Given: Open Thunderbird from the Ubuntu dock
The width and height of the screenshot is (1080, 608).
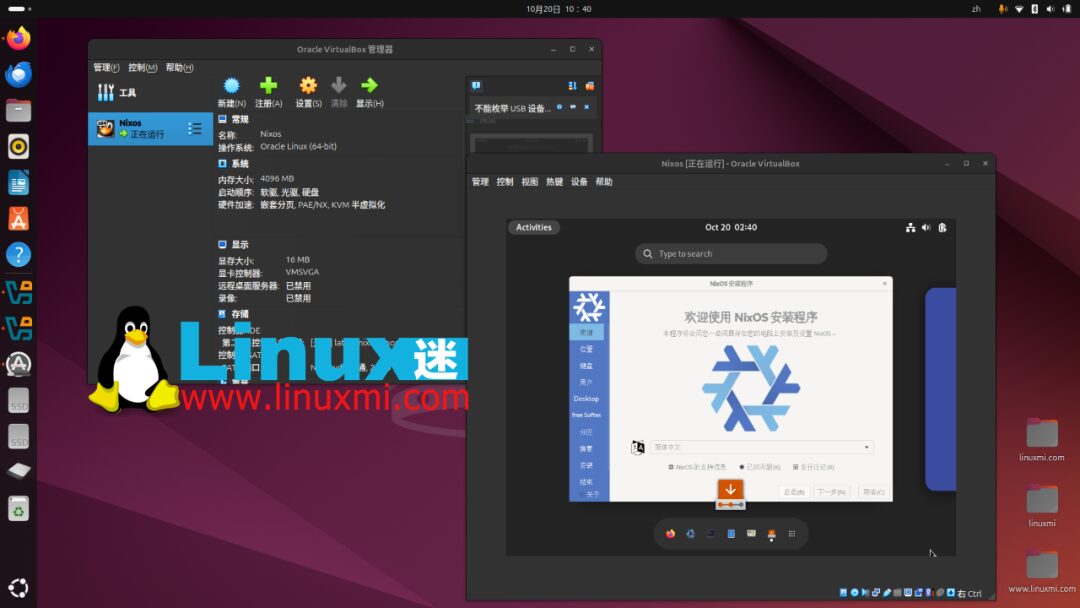Looking at the screenshot, I should pyautogui.click(x=19, y=74).
